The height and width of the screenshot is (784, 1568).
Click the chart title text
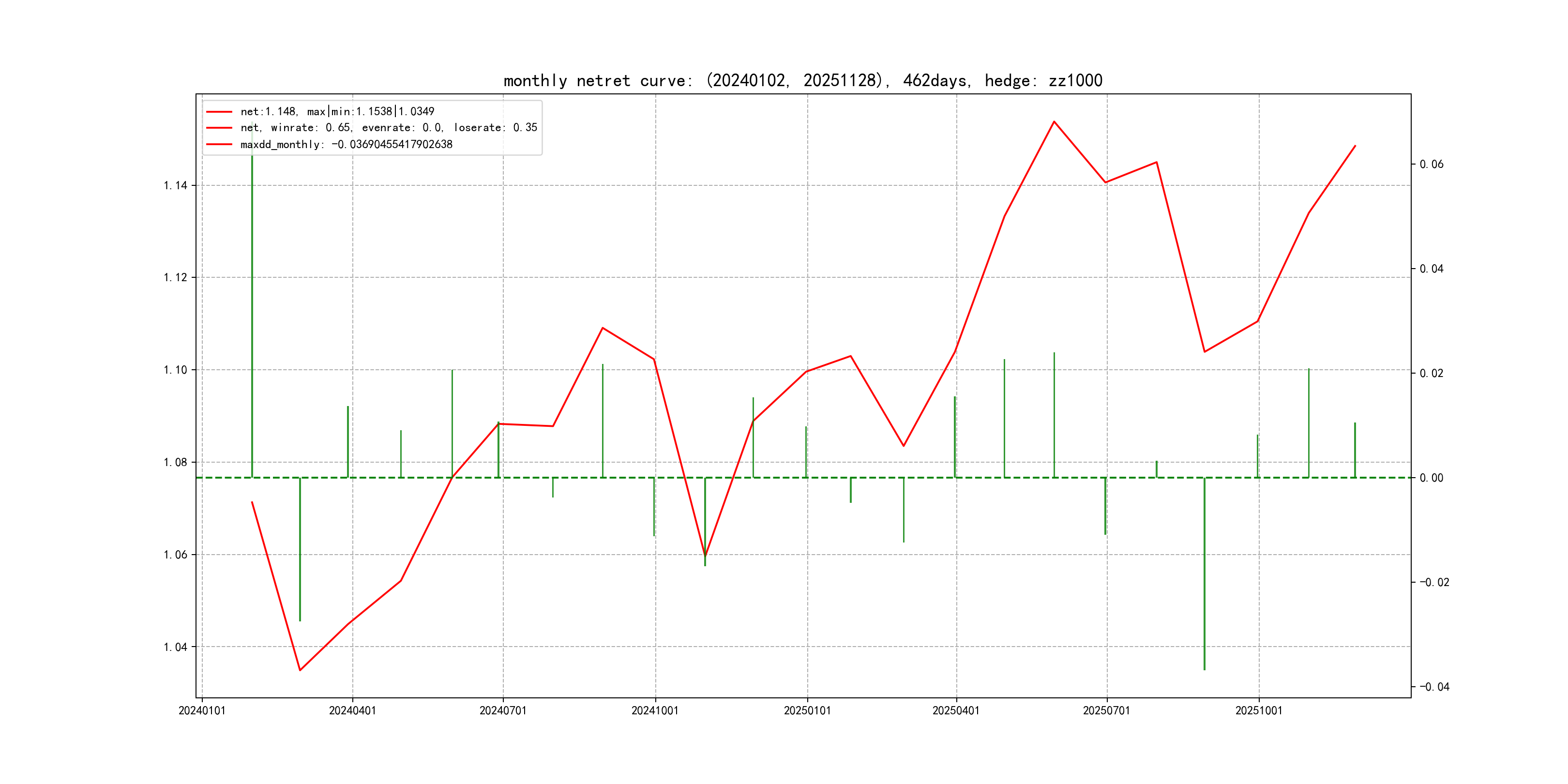(803, 80)
